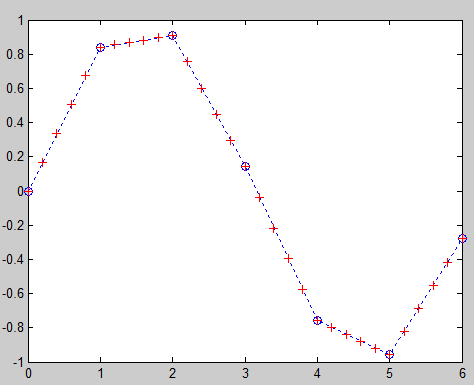Click the red plus marker just before x=5 minimum
Image resolution: width=474 pixels, height=385 pixels.
tap(375, 349)
